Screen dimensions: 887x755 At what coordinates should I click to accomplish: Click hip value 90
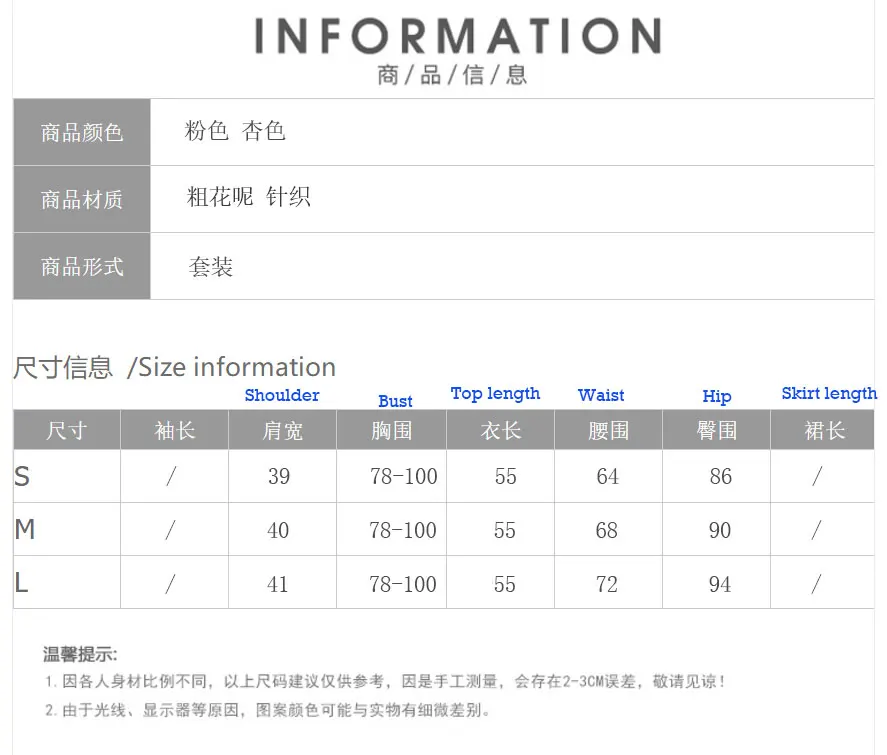coord(720,530)
